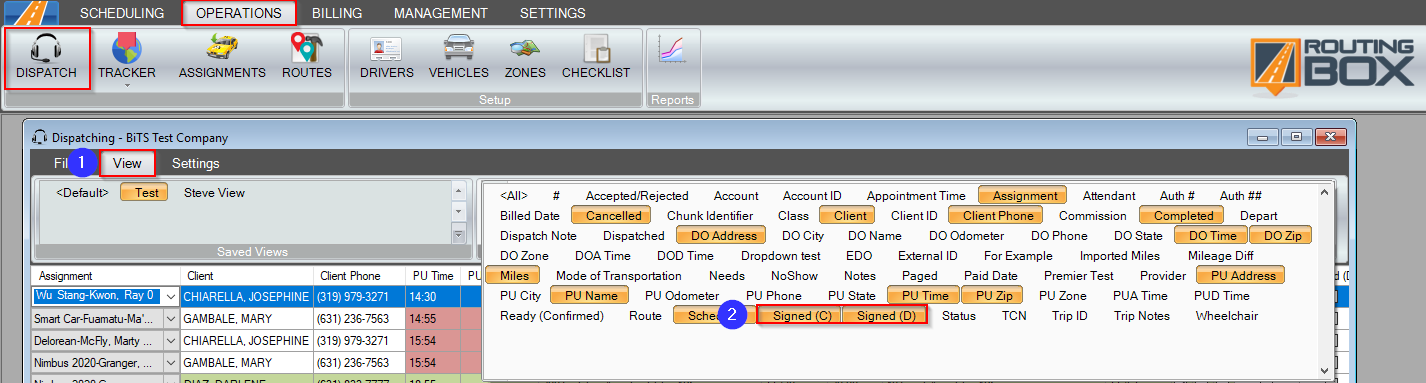The image size is (1426, 383).
Task: Select client cell CHIARELLA, JOSEPHINE at 14:30
Action: tap(247, 296)
